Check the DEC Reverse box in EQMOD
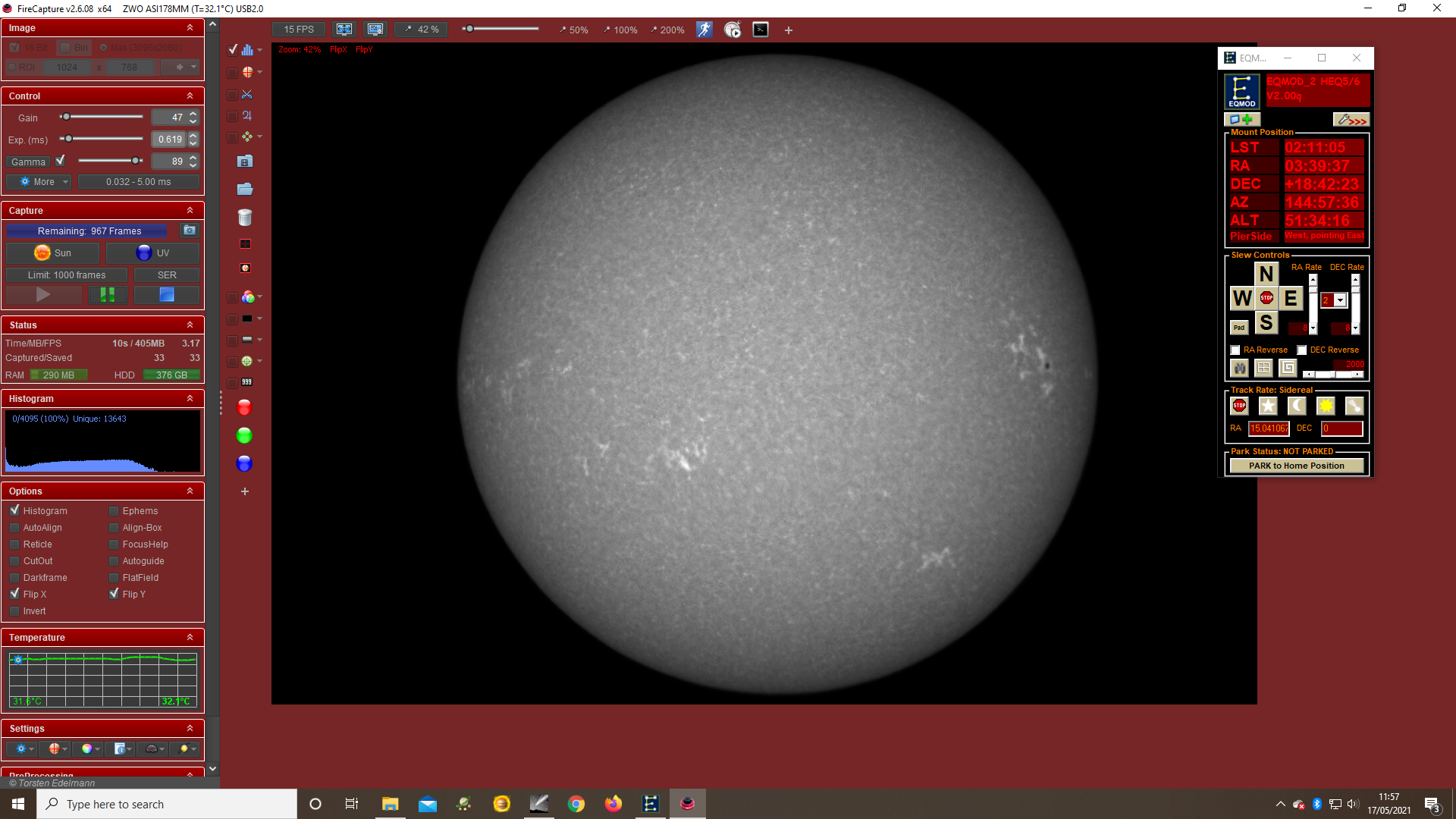 click(x=1302, y=350)
